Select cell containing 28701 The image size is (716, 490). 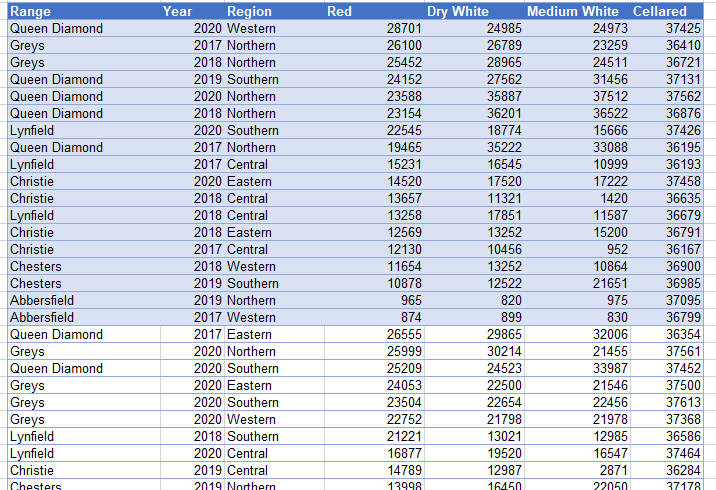404,29
